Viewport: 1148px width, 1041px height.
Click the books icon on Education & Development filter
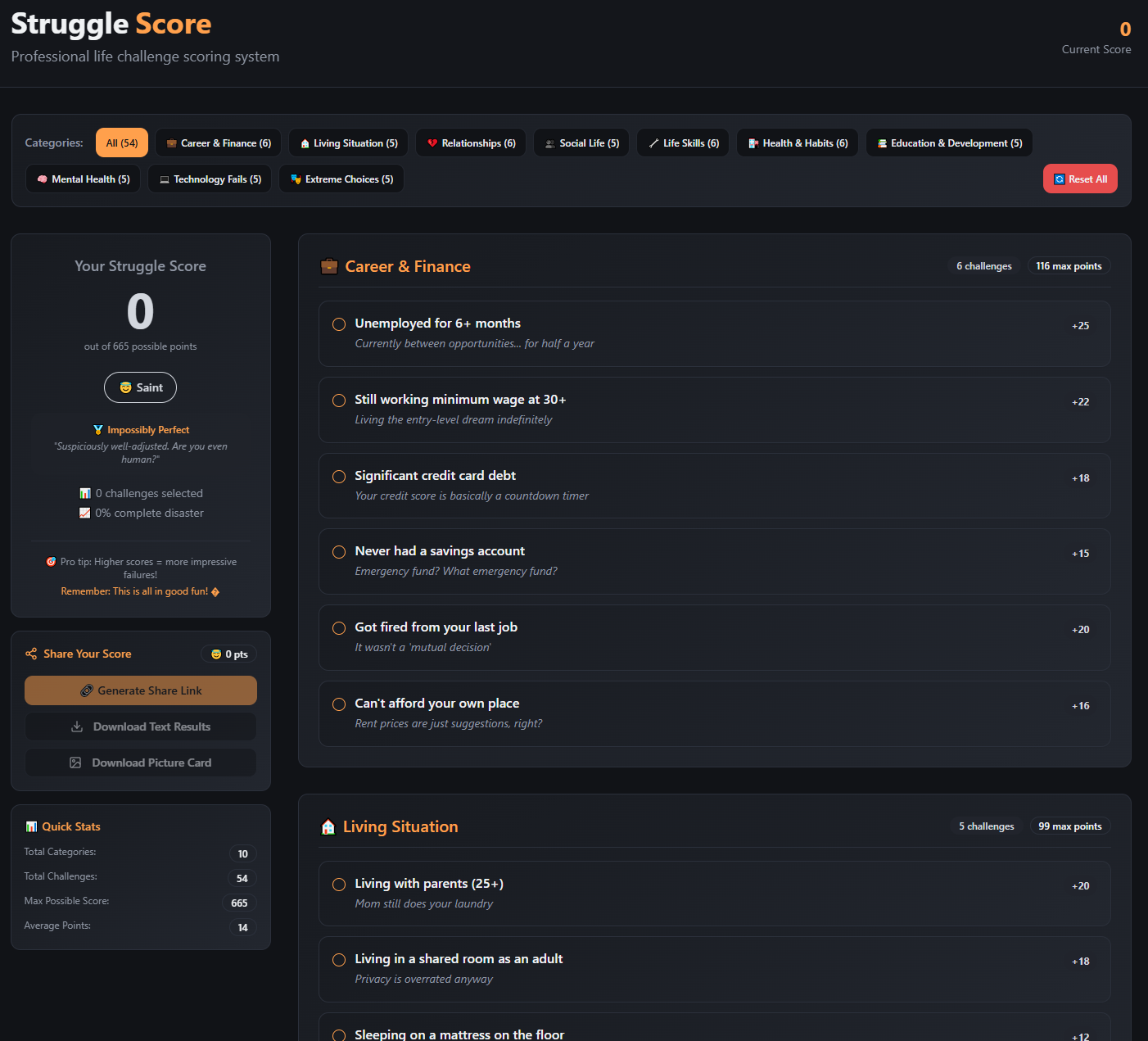pyautogui.click(x=883, y=143)
